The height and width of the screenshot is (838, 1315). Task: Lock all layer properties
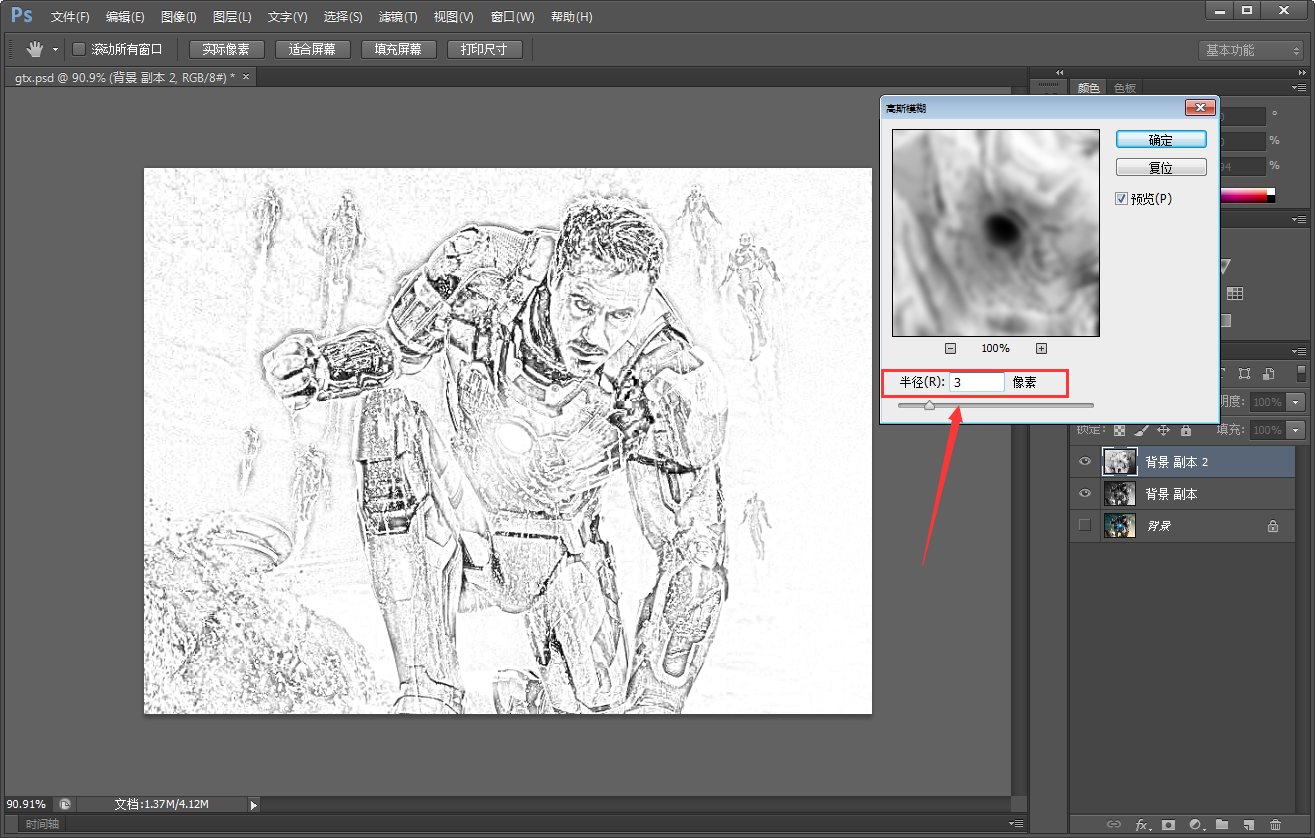(1186, 430)
